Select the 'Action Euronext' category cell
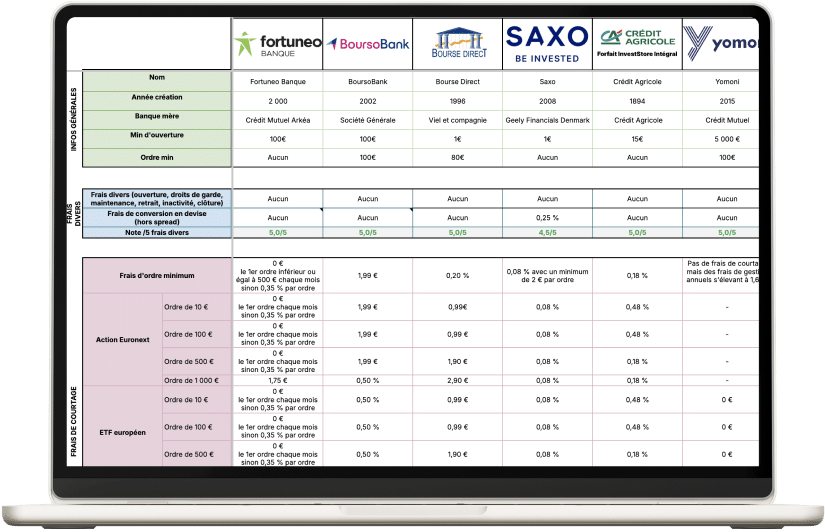Image resolution: width=825 pixels, height=532 pixels. click(123, 339)
